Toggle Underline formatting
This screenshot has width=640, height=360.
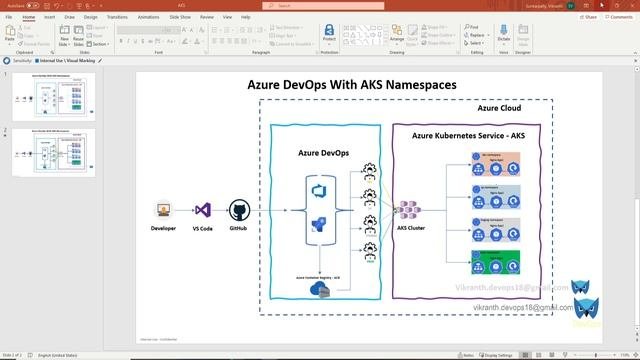[136, 41]
